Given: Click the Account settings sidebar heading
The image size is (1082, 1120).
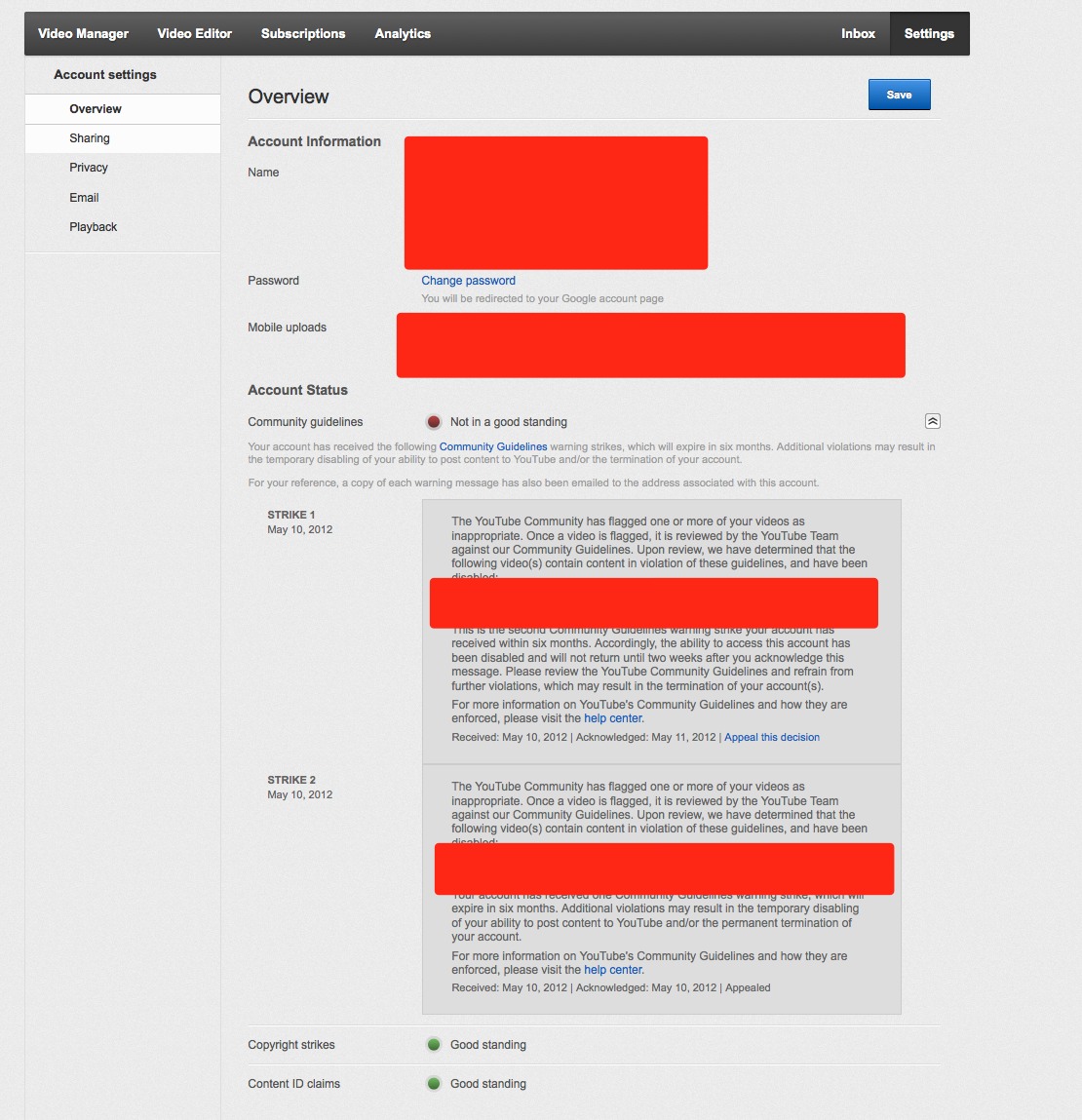Looking at the screenshot, I should coord(105,74).
